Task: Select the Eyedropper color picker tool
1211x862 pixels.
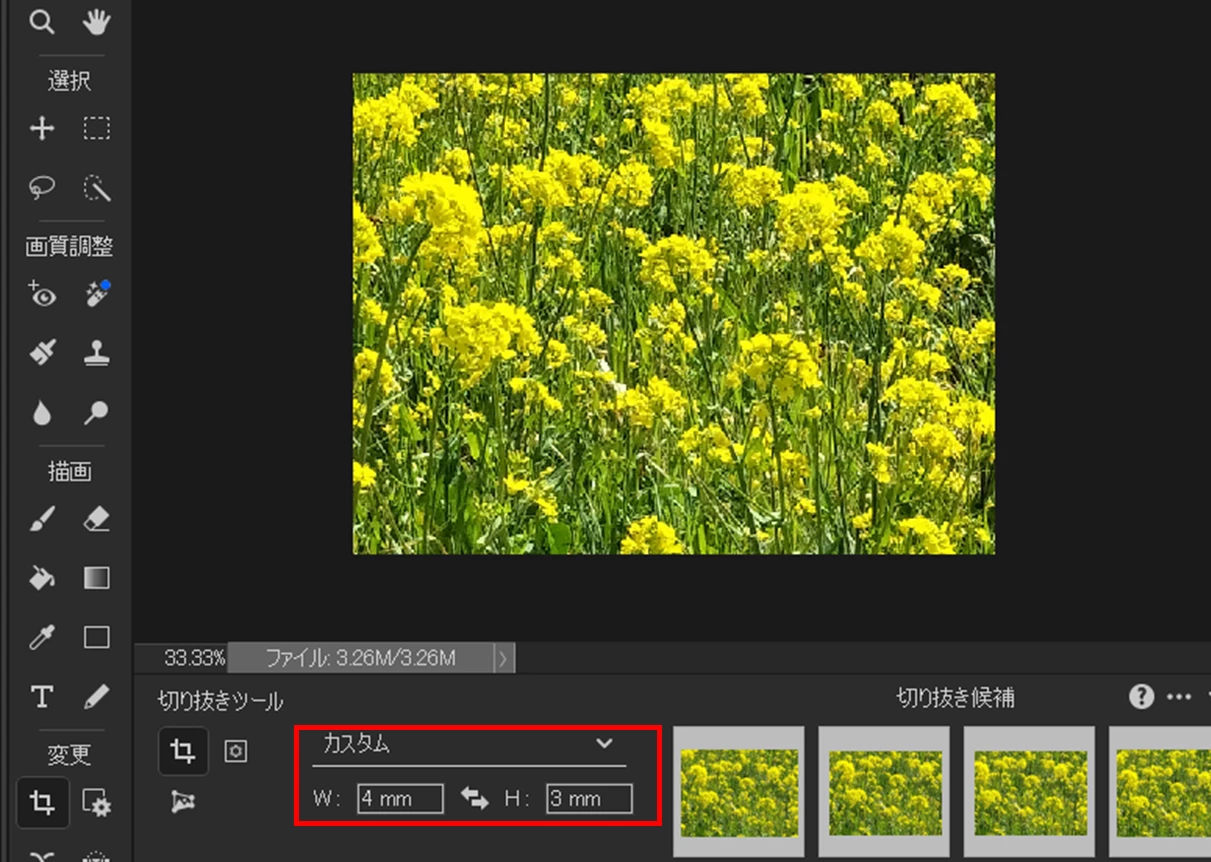Action: (x=42, y=637)
